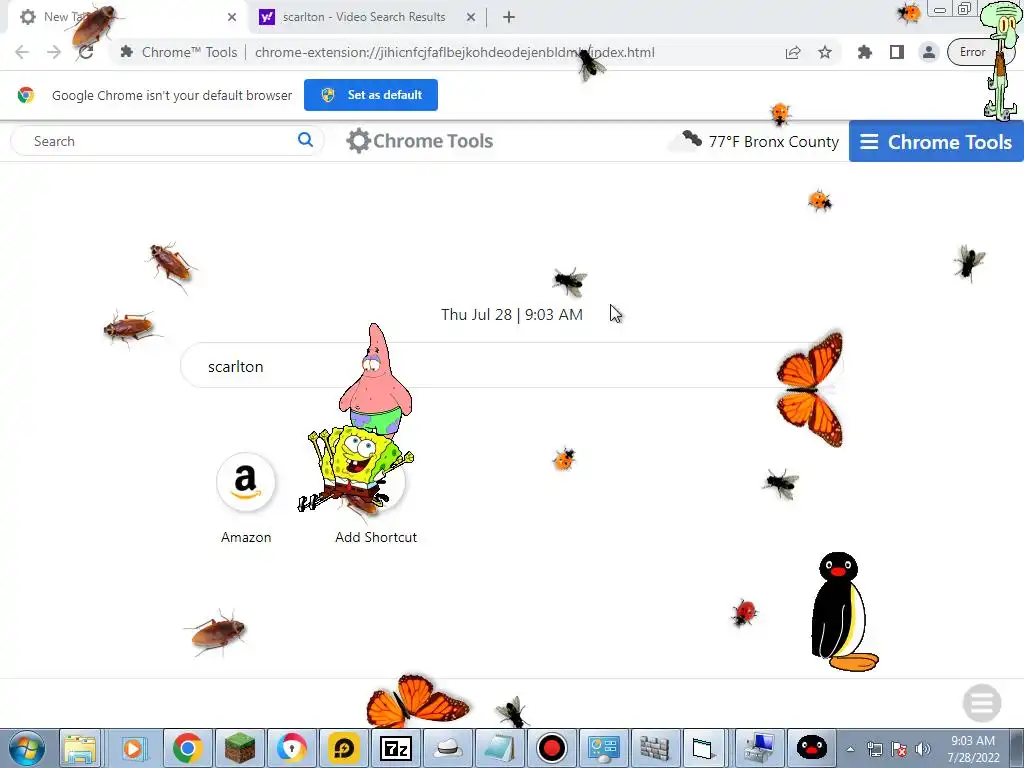The height and width of the screenshot is (768, 1024).
Task: Launch Windows Media Player from taskbar
Action: pyautogui.click(x=134, y=748)
